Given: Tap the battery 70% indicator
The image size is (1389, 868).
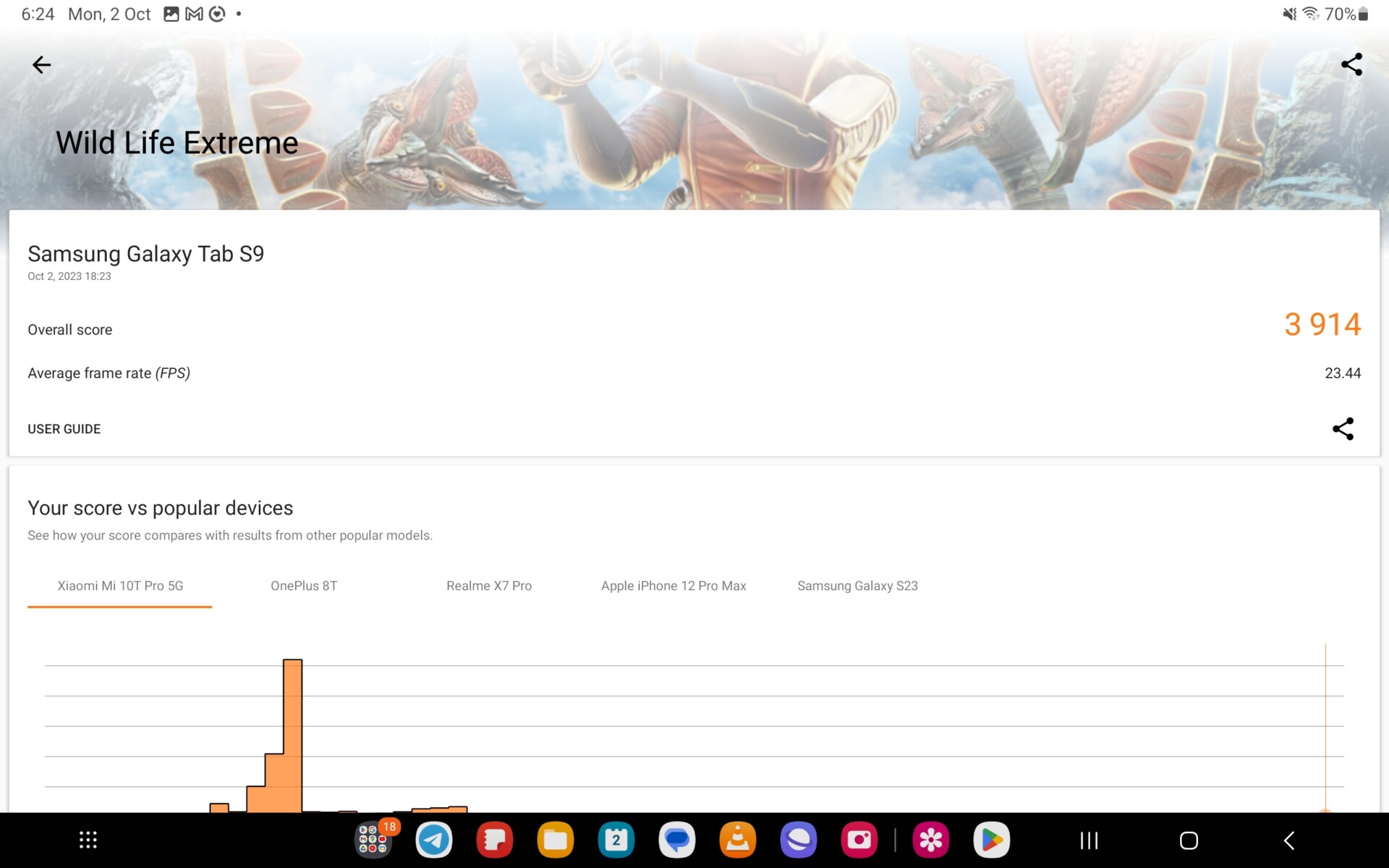Looking at the screenshot, I should (1346, 14).
